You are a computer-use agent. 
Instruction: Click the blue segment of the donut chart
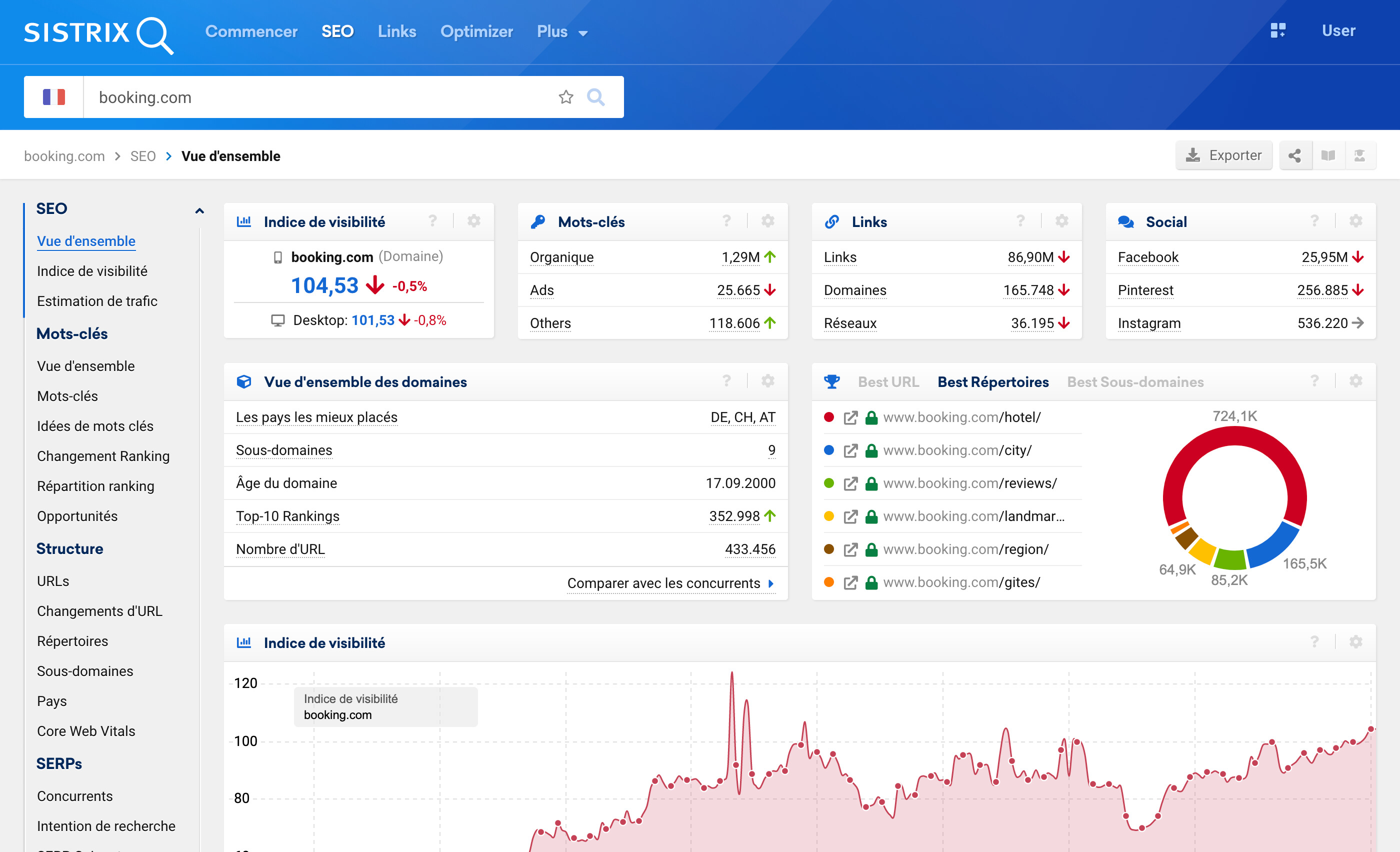coord(1276,546)
